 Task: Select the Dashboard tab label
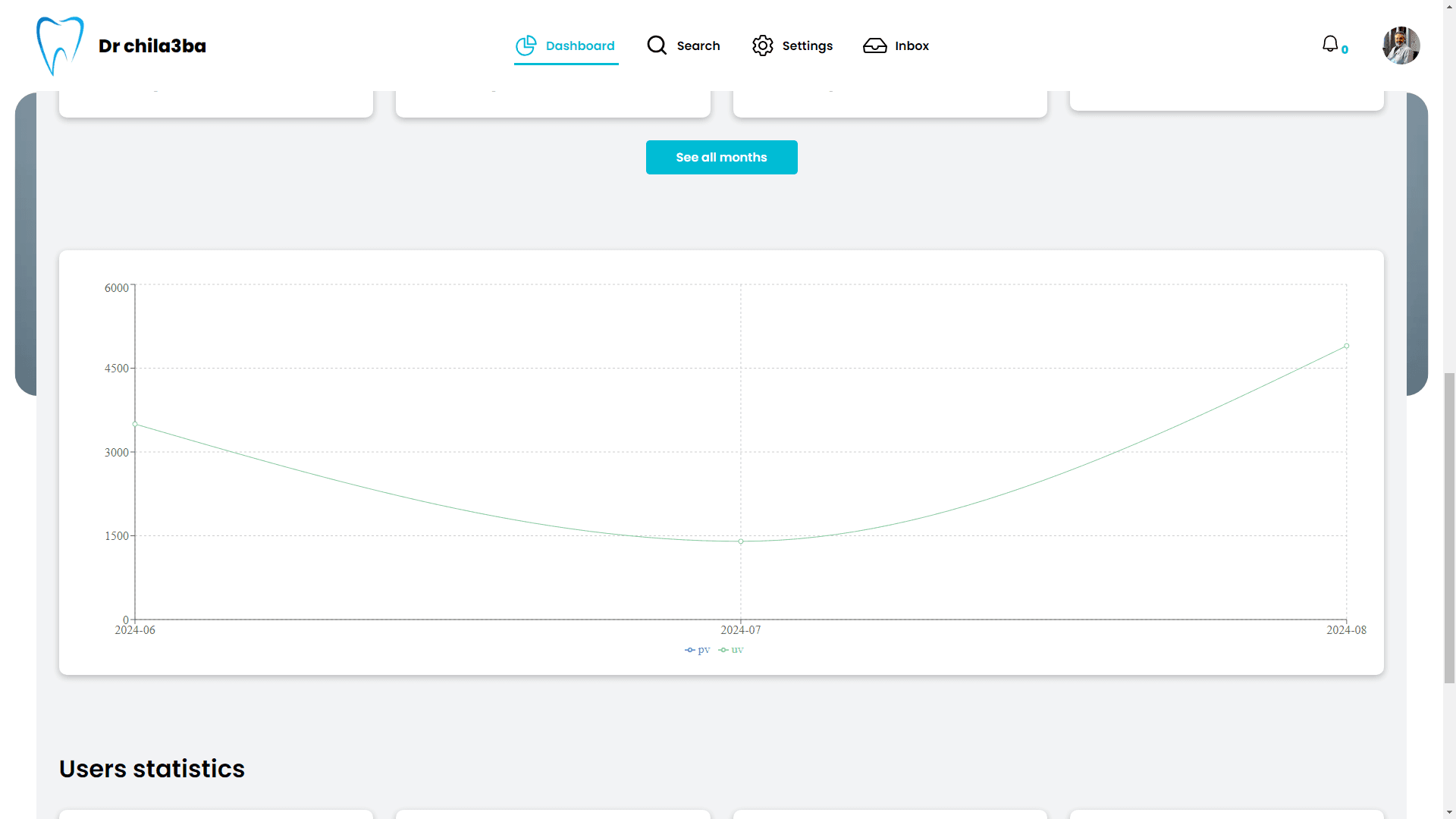580,45
